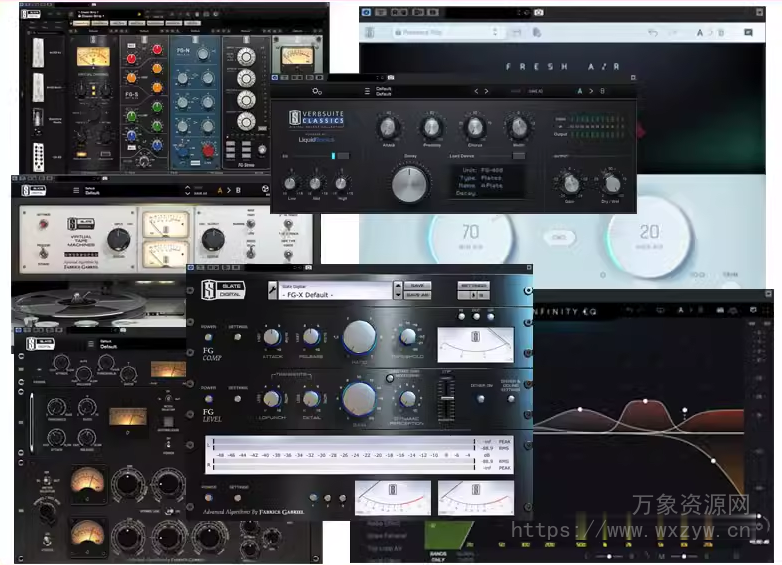Click the previous preset arrow in VerbSuite Classics
This screenshot has width=782, height=565.
coord(476,92)
